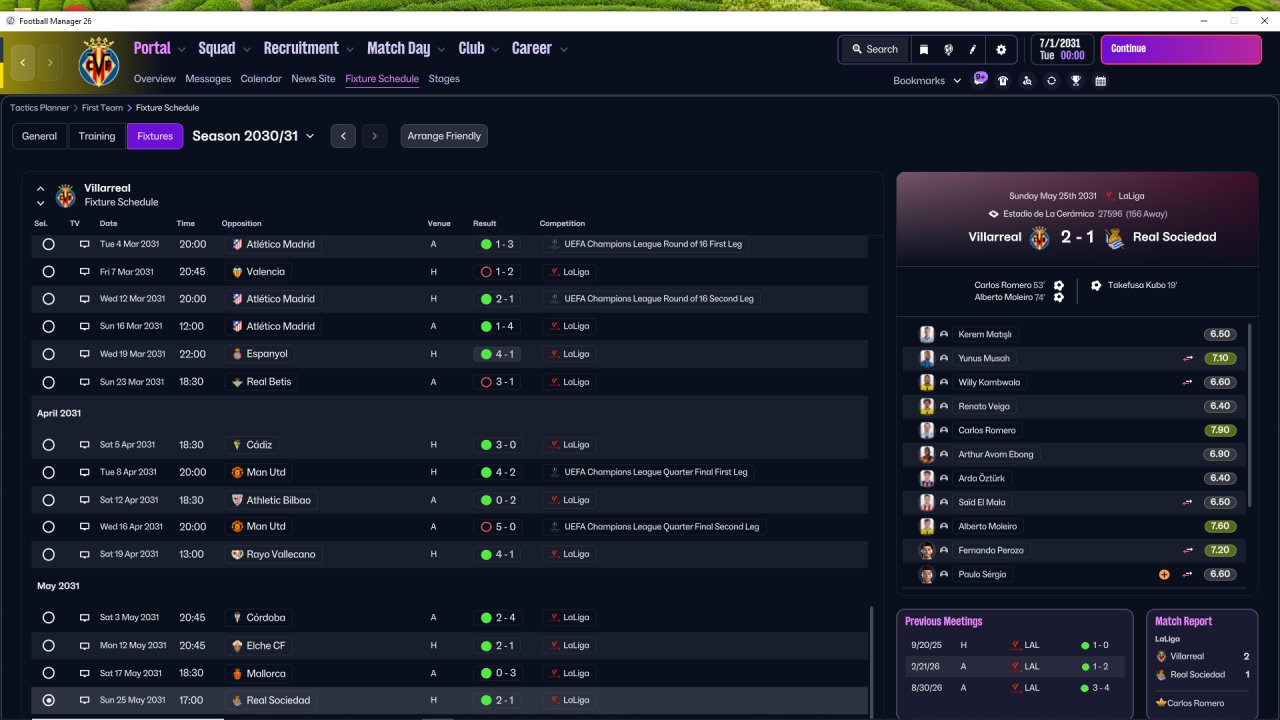Select the Real Betis fixture radio button

(48, 382)
